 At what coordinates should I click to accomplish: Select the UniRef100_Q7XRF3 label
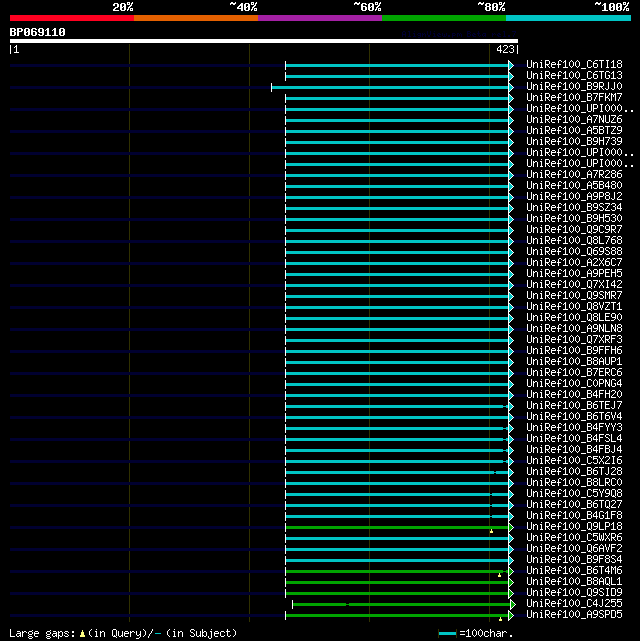574,340
